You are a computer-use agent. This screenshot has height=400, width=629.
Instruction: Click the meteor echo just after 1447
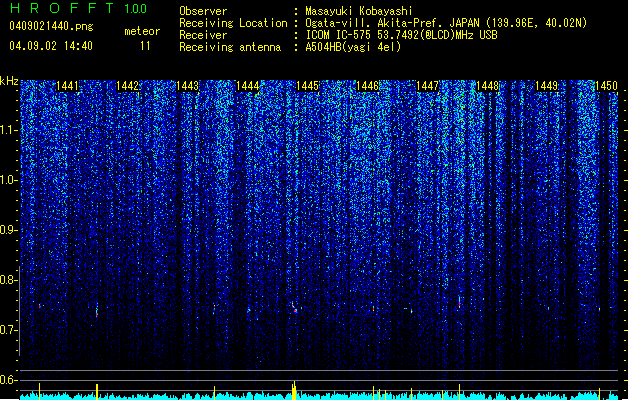tap(459, 302)
